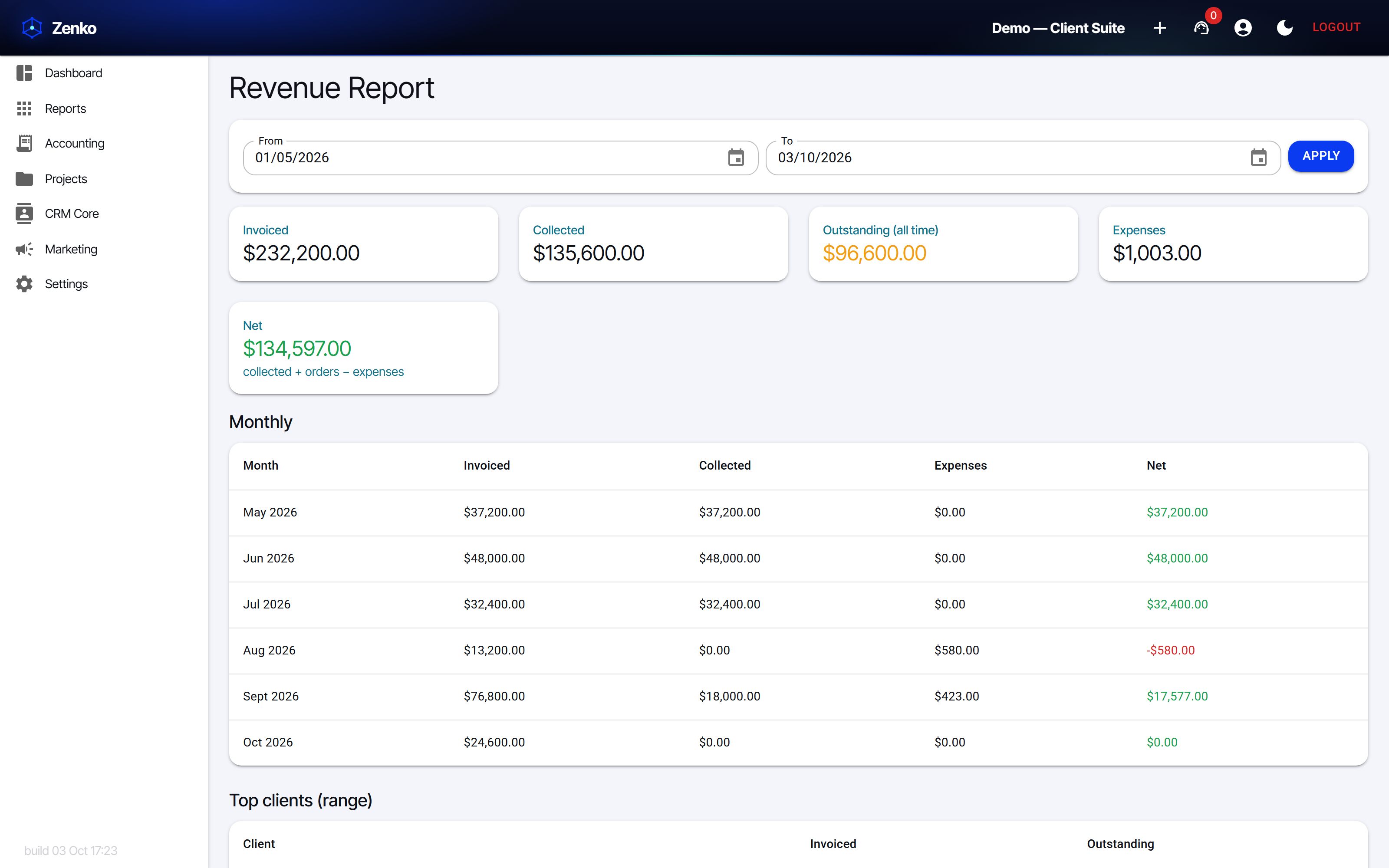
Task: Select the Settings menu label
Action: coord(66,283)
